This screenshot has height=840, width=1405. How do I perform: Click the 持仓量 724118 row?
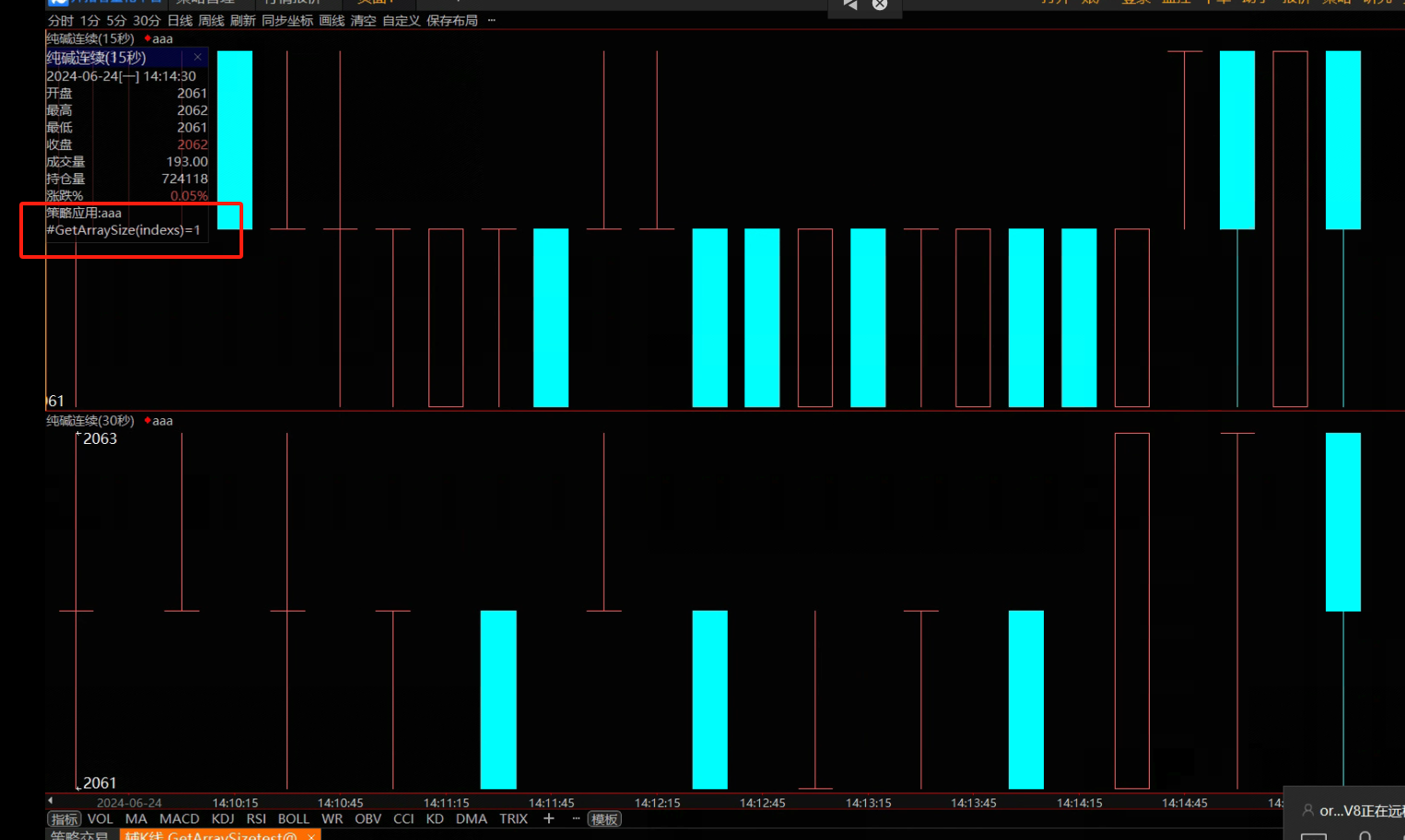127,179
